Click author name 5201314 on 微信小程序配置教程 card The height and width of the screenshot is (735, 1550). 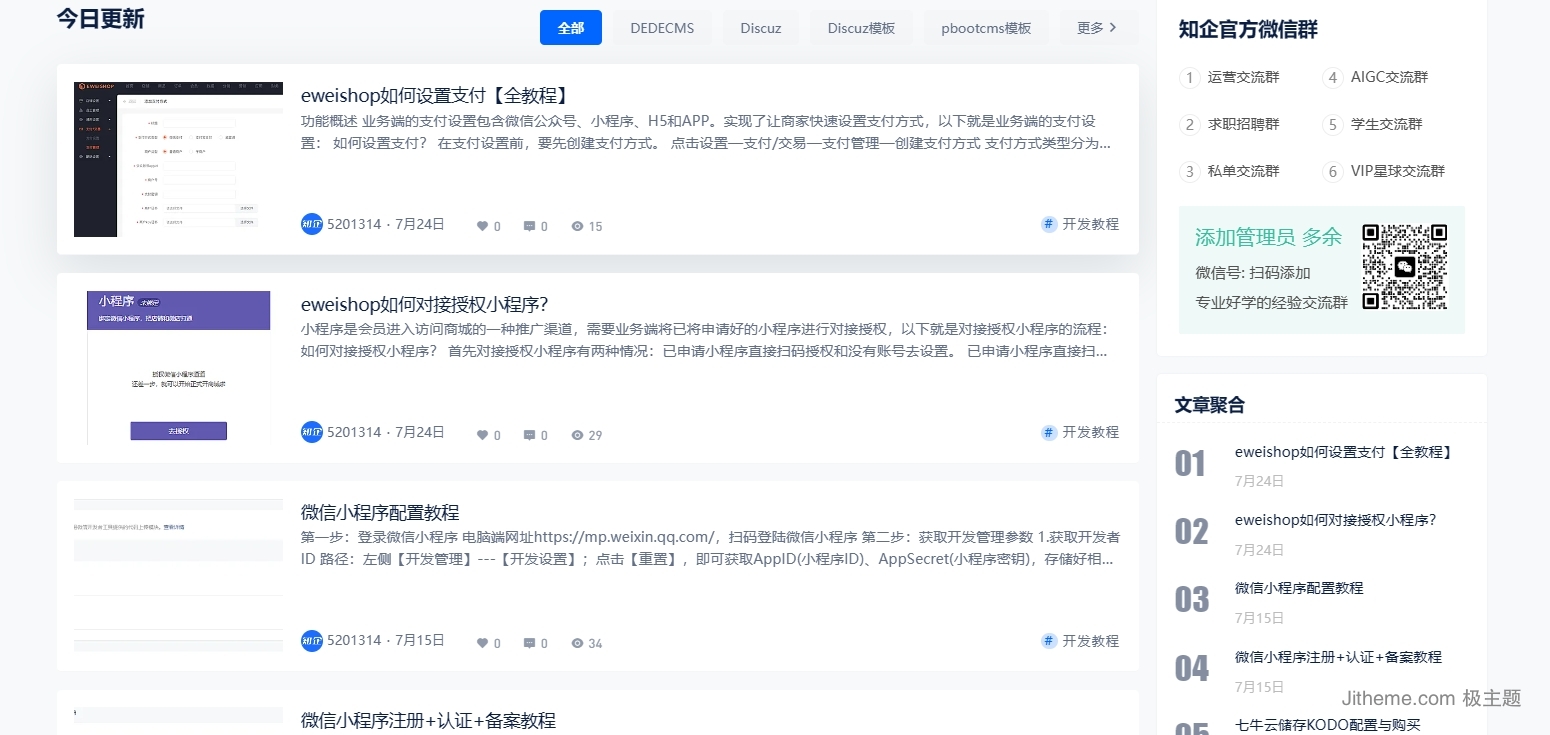coord(354,640)
